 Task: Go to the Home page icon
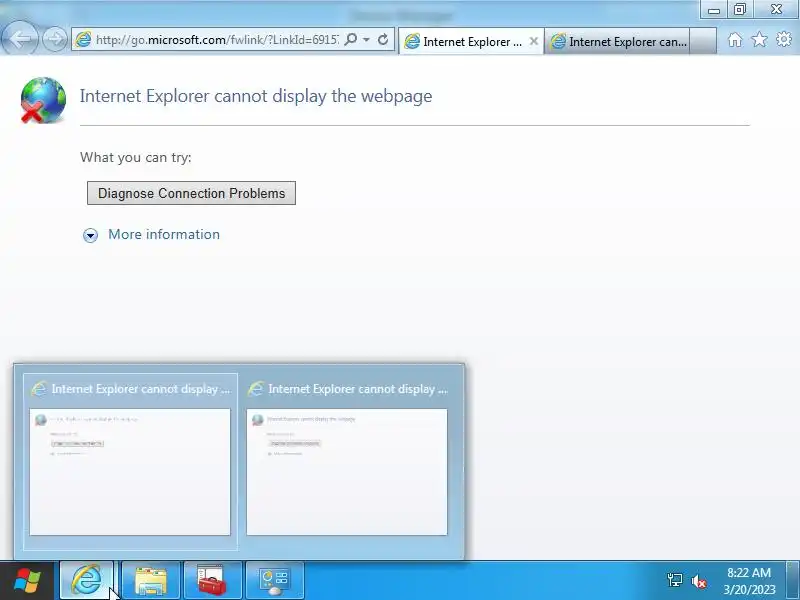pos(735,40)
